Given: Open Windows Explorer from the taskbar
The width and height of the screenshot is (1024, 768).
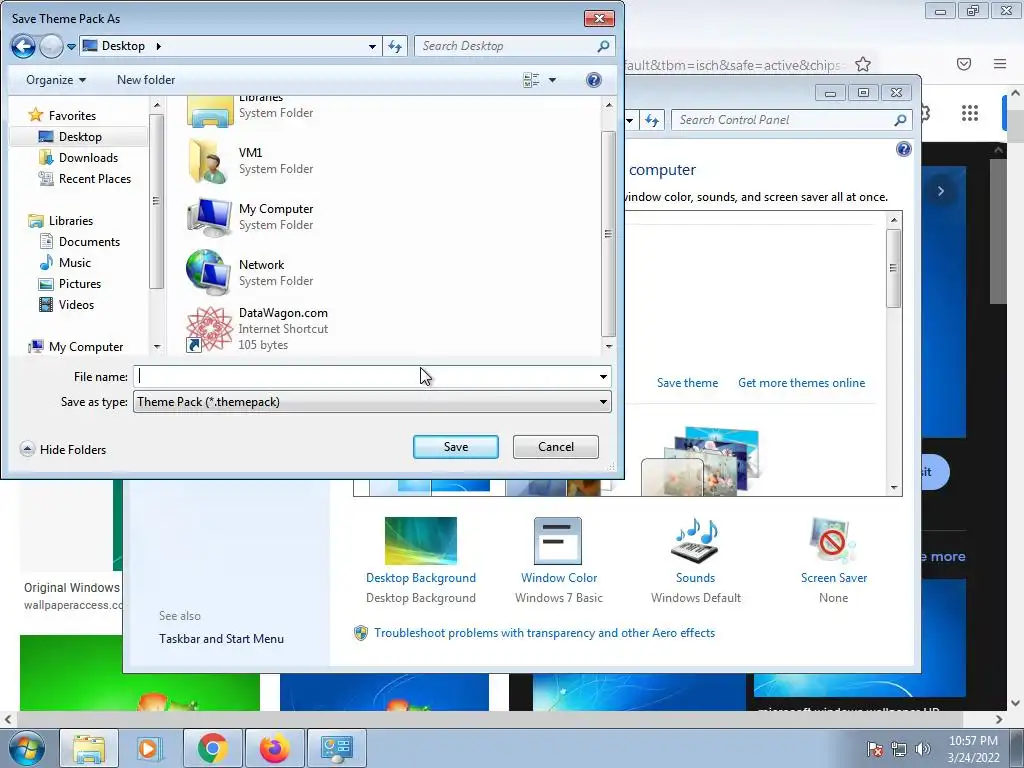Looking at the screenshot, I should coord(89,748).
